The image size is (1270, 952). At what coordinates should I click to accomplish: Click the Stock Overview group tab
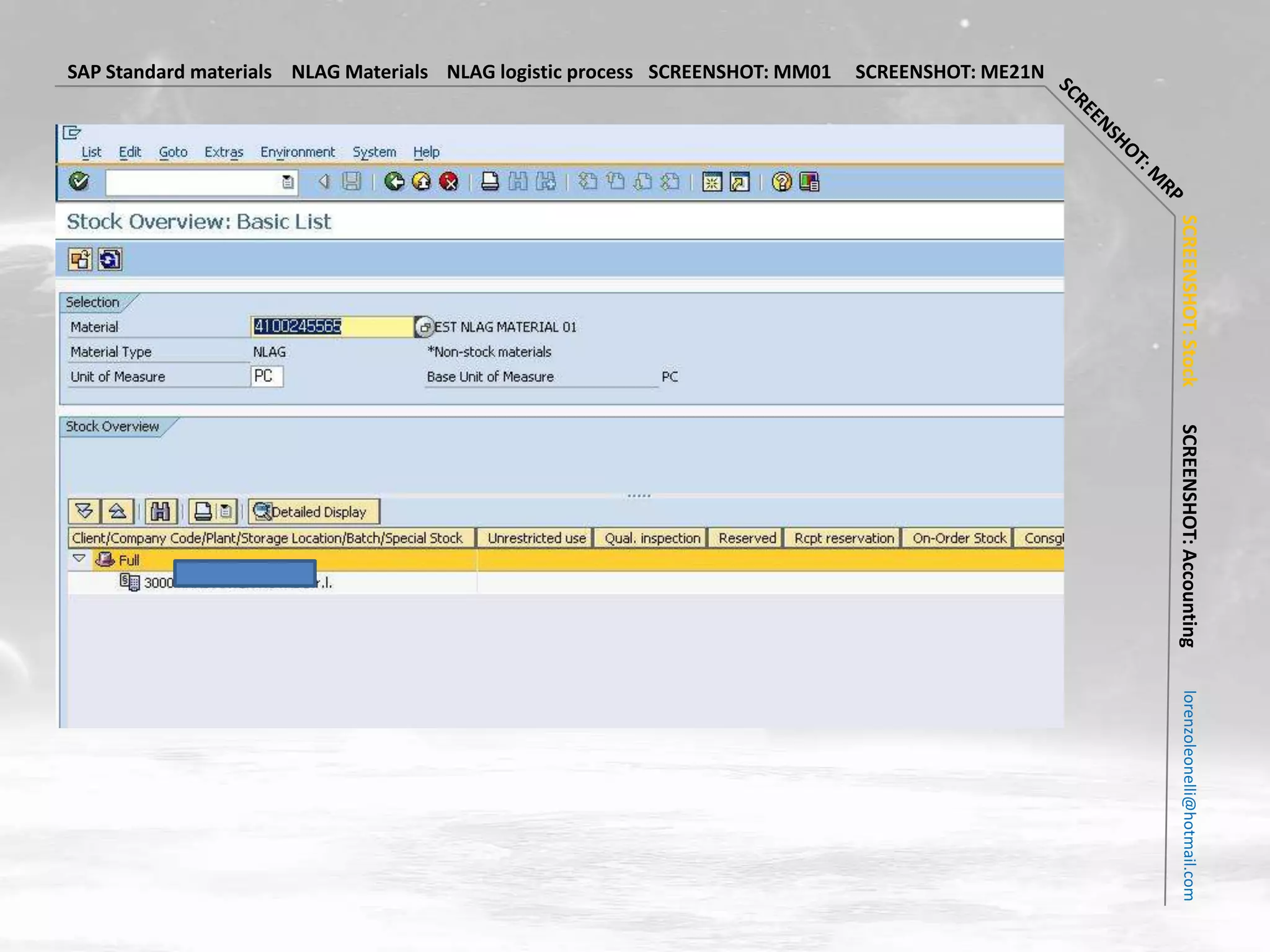click(112, 426)
